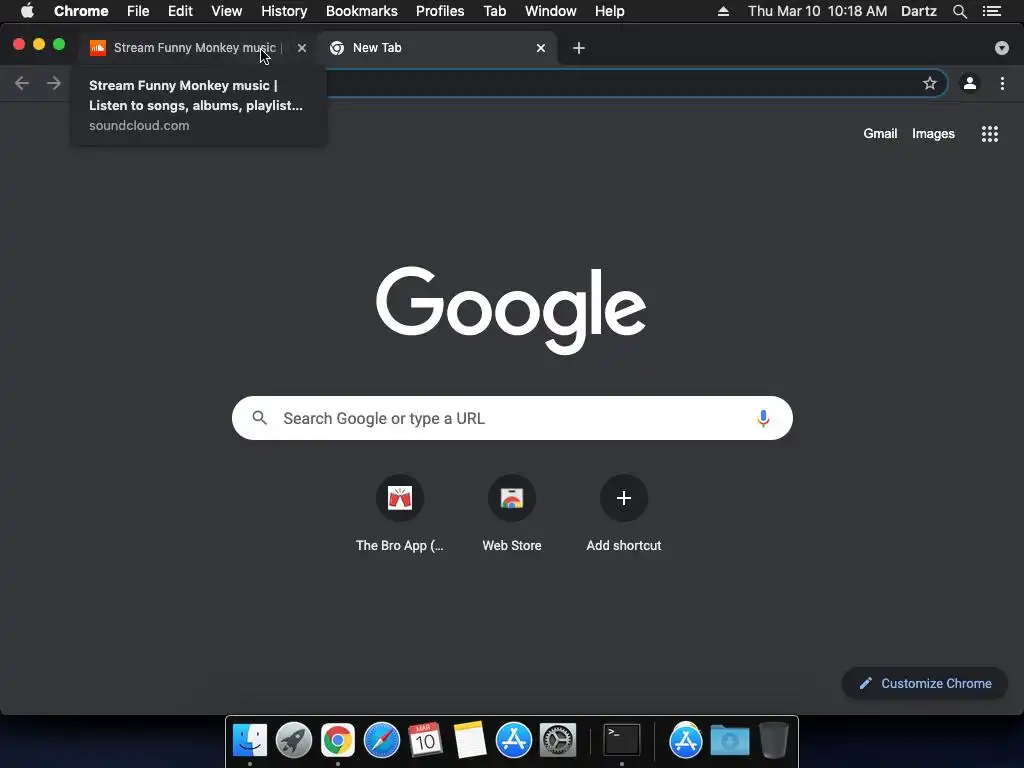Open Notes from the Dock
The width and height of the screenshot is (1024, 768).
(x=470, y=740)
